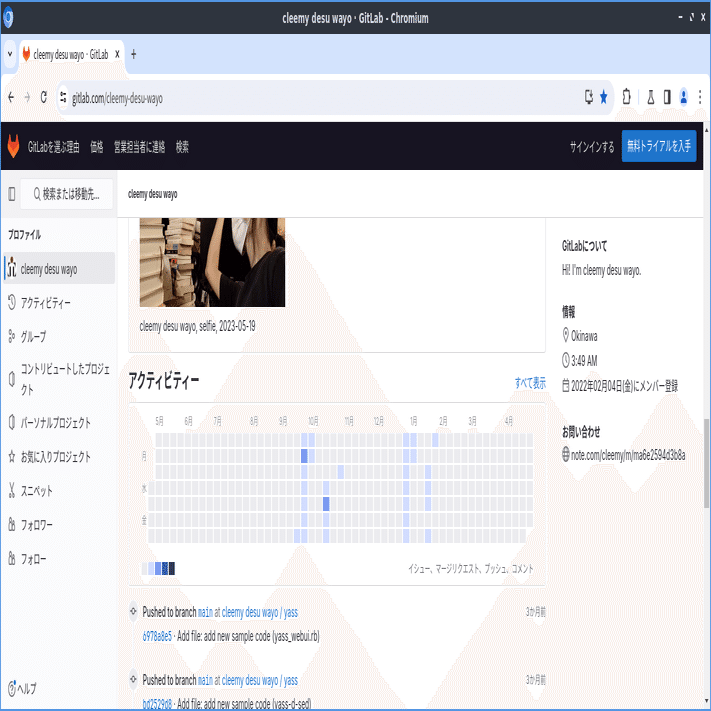Click breadcrumb cleemy desu wayo
The image size is (711, 711).
coord(152,194)
